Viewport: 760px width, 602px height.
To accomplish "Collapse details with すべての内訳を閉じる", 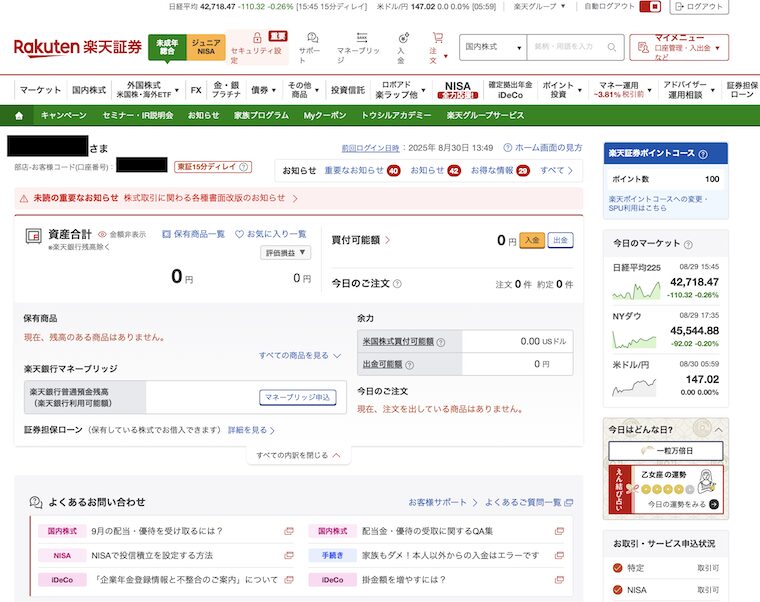I will click(298, 455).
